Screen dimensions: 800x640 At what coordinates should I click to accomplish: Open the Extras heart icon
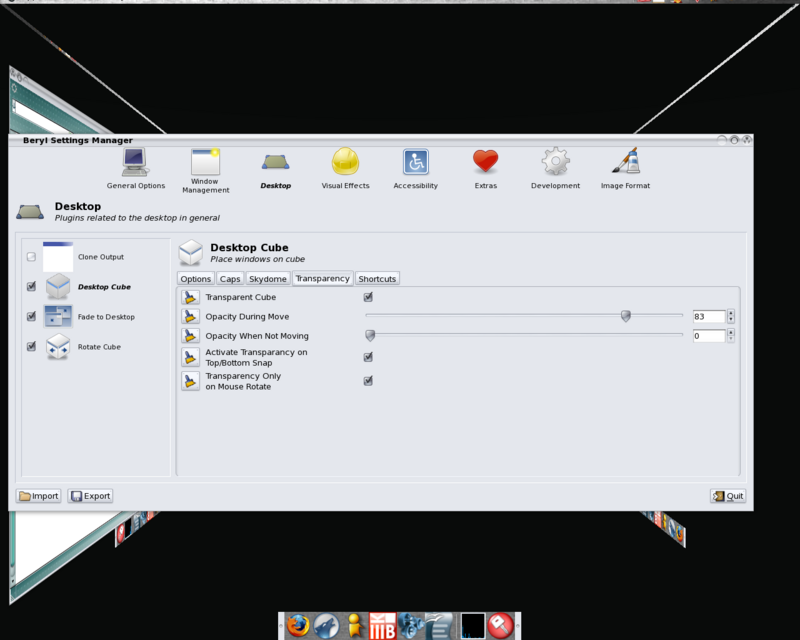485,161
